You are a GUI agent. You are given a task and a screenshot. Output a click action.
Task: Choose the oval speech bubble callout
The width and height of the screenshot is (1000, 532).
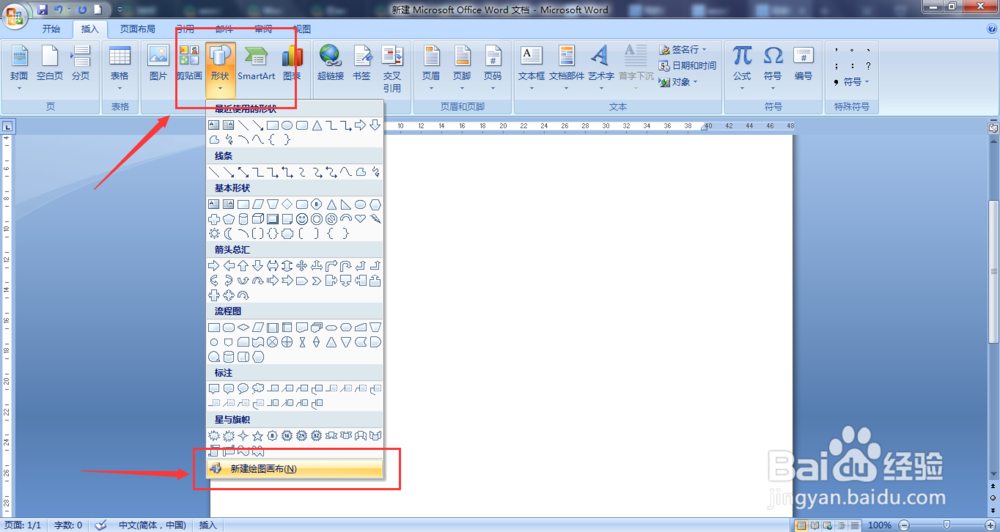[243, 388]
